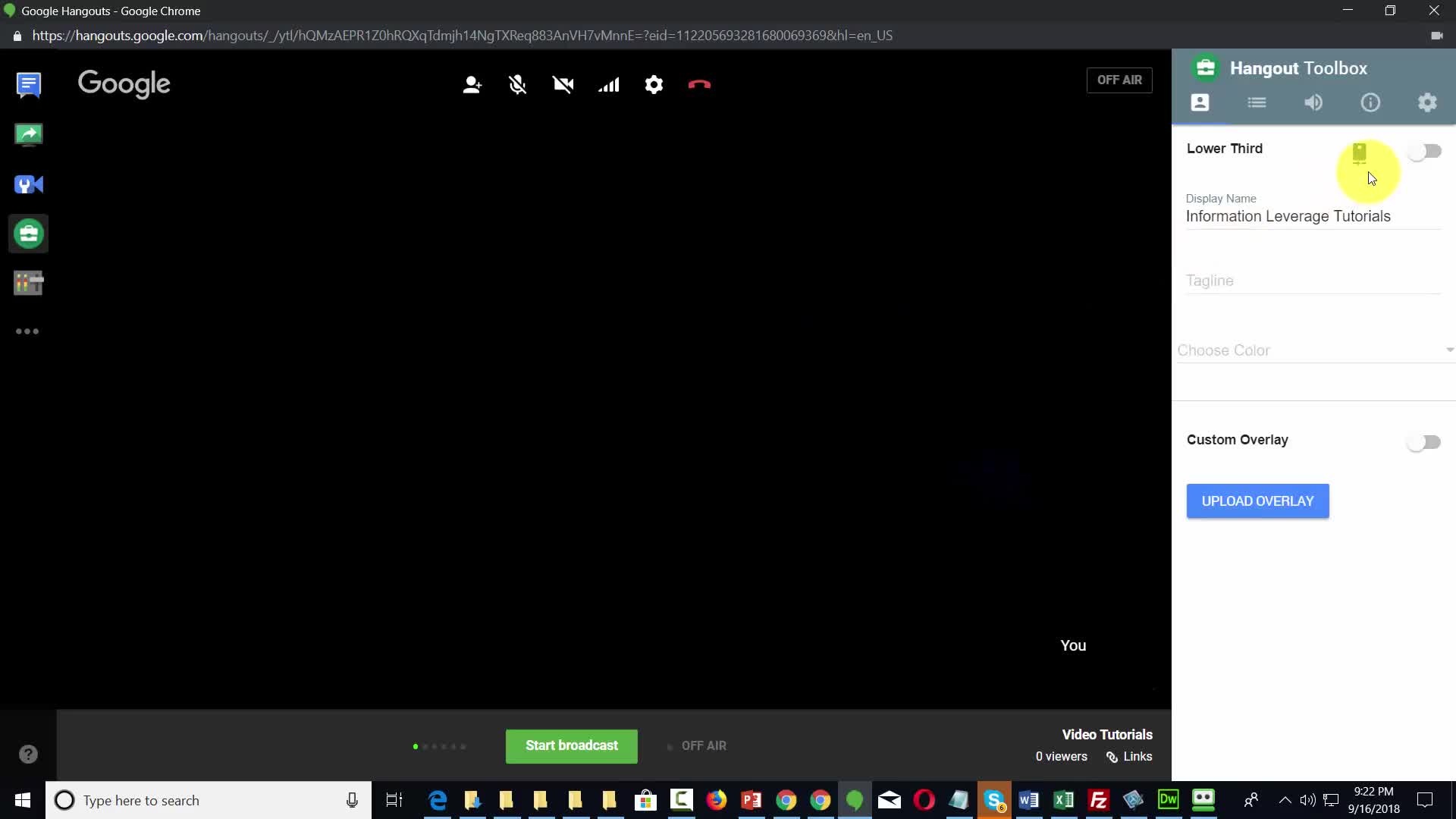This screenshot has height=819, width=1456.
Task: Open the bandwidth signal bars control
Action: tap(609, 84)
